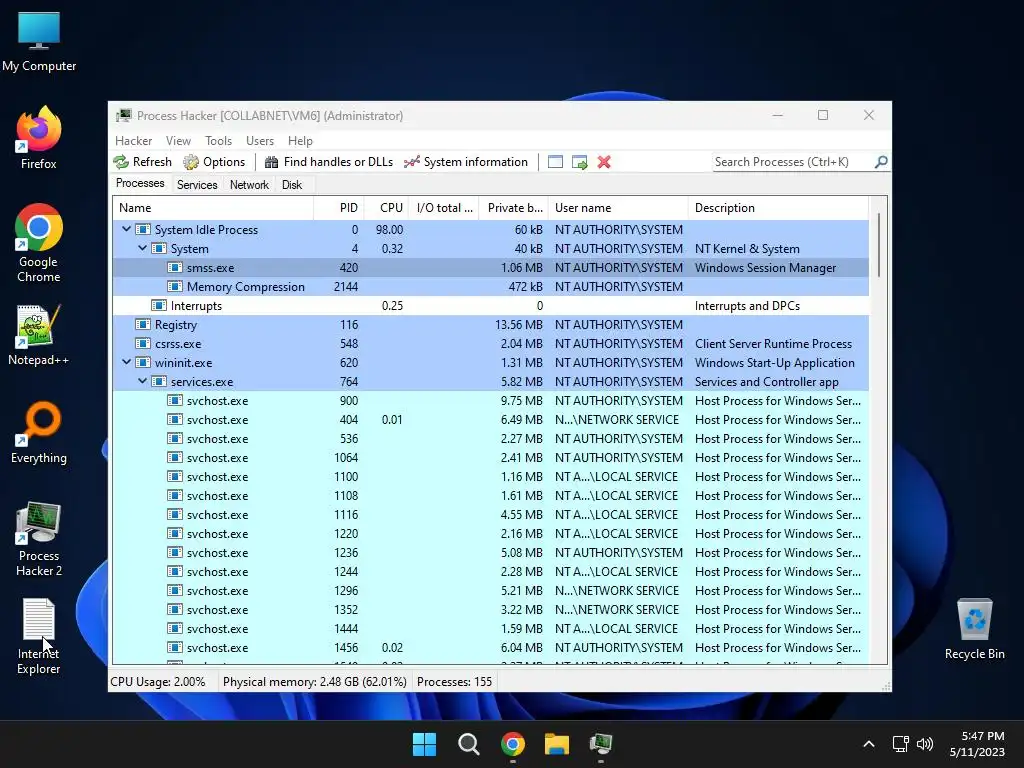The width and height of the screenshot is (1024, 768).
Task: Click the icon of svchost.exe PID 1064
Action: [174, 457]
